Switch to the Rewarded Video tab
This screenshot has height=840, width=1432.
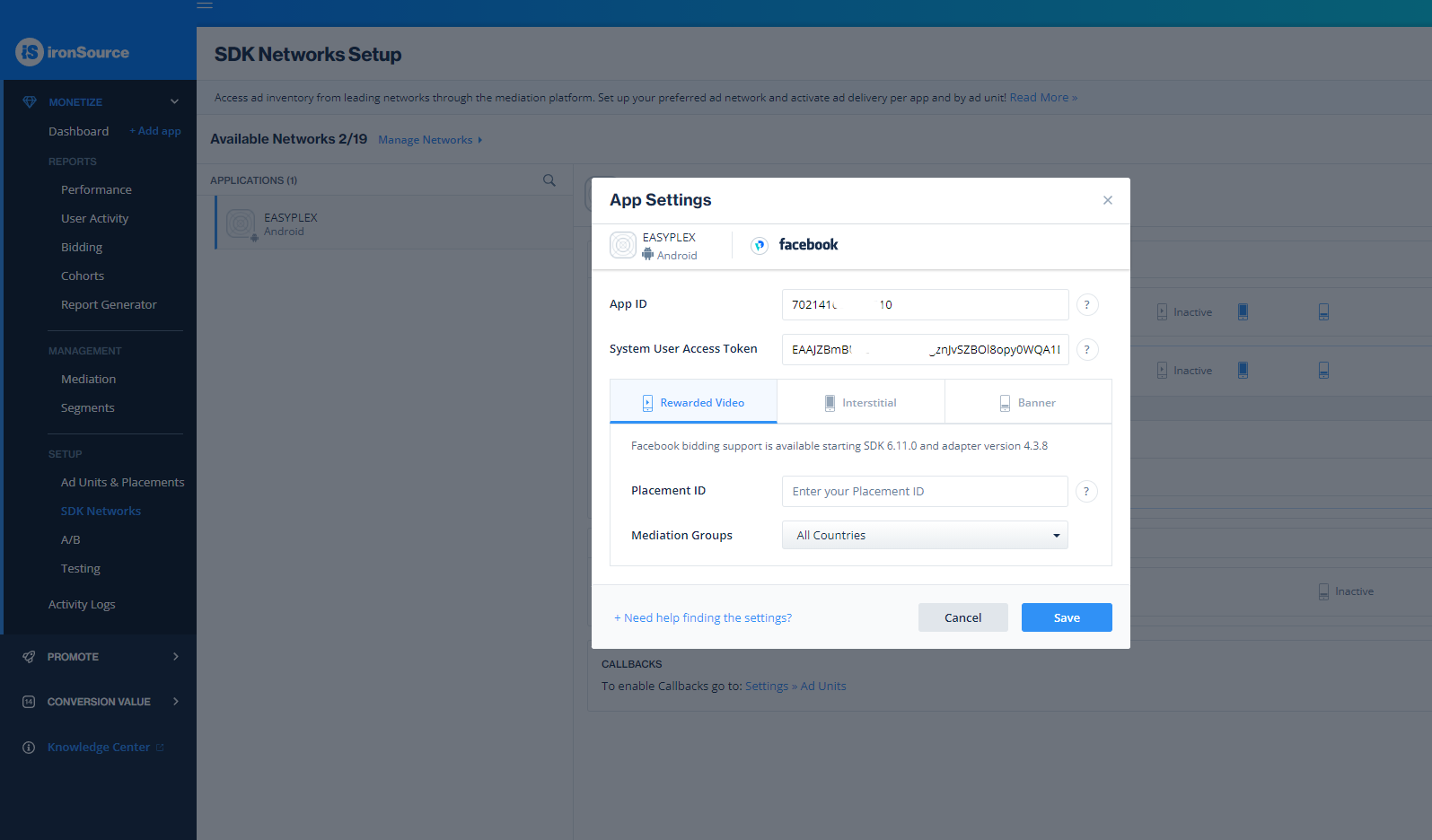(x=693, y=402)
